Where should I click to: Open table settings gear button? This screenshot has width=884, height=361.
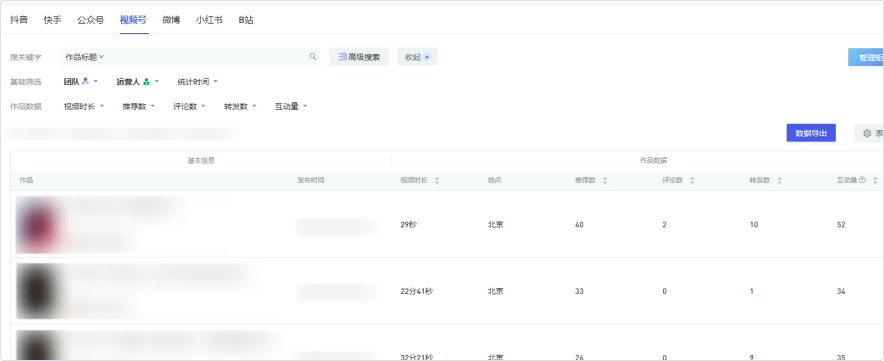[869, 133]
